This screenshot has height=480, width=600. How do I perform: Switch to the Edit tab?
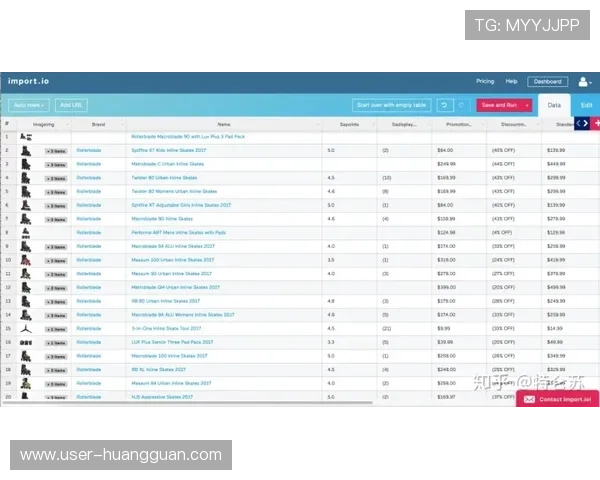point(586,105)
